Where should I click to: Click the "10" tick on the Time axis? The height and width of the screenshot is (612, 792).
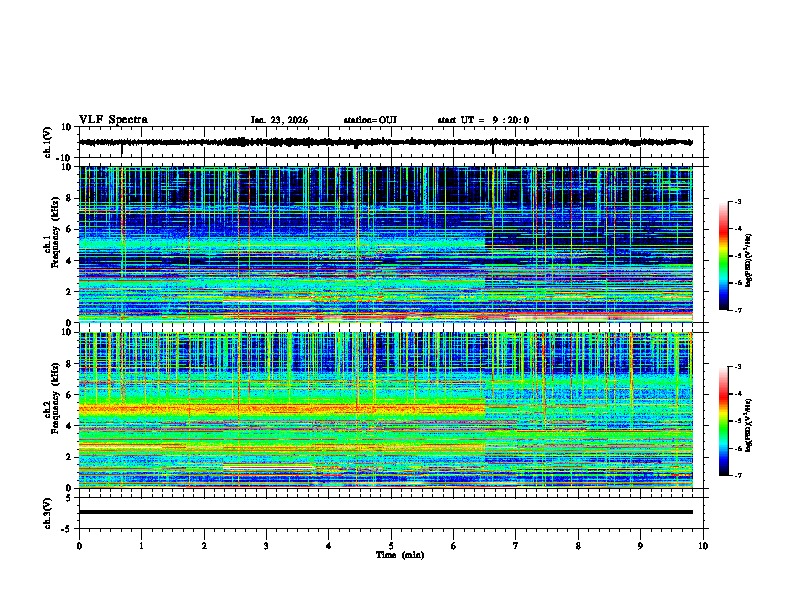coord(703,546)
